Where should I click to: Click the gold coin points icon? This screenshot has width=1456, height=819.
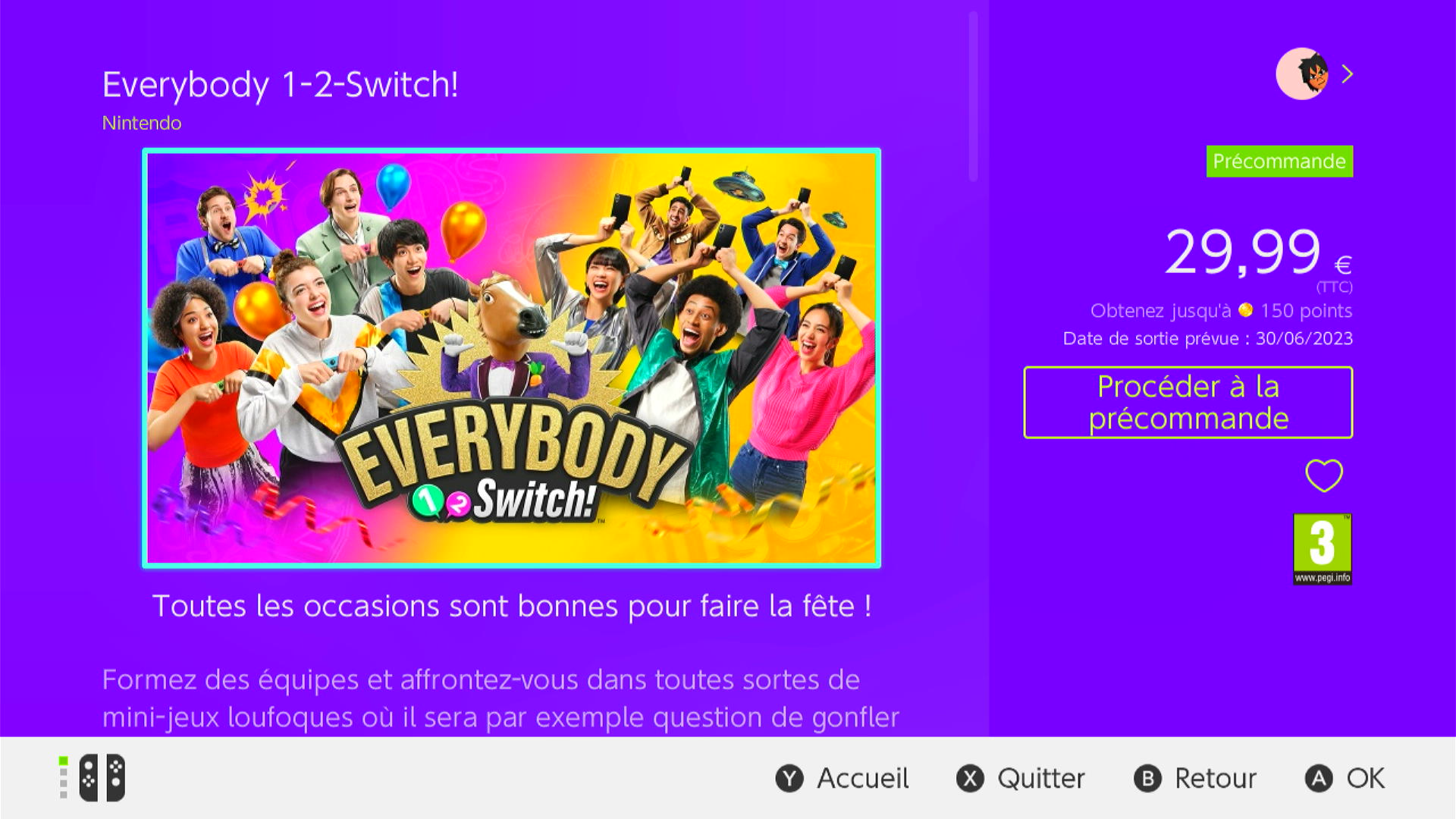coord(1246,310)
